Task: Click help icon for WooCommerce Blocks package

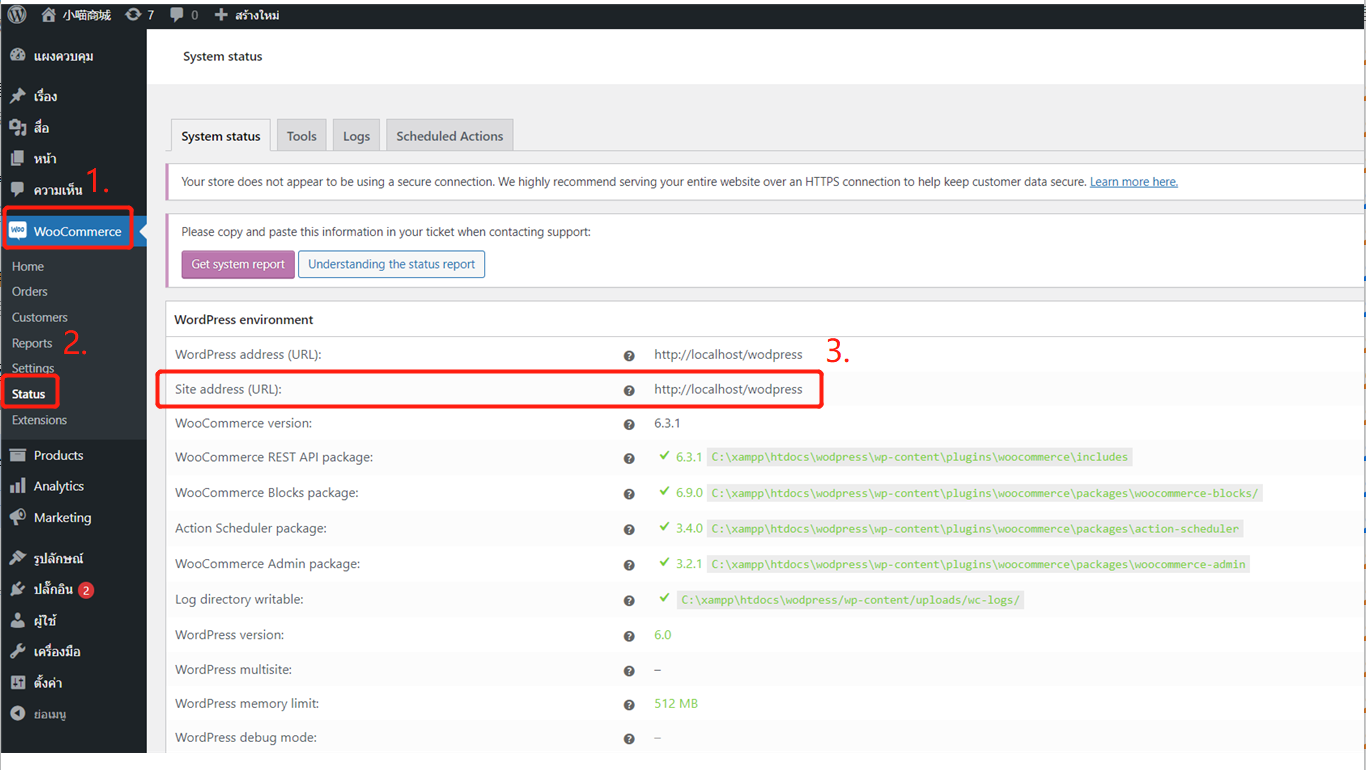Action: 629,494
